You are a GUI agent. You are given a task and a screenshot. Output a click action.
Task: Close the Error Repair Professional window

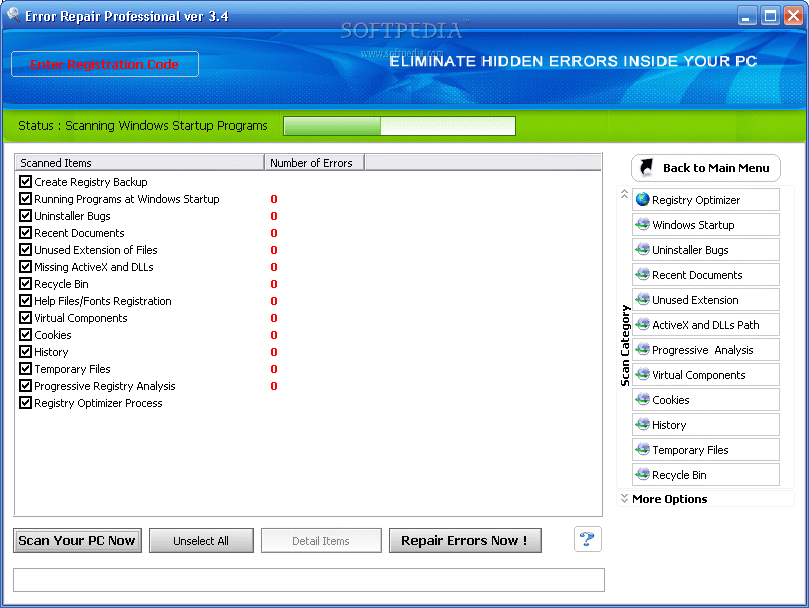tap(794, 15)
